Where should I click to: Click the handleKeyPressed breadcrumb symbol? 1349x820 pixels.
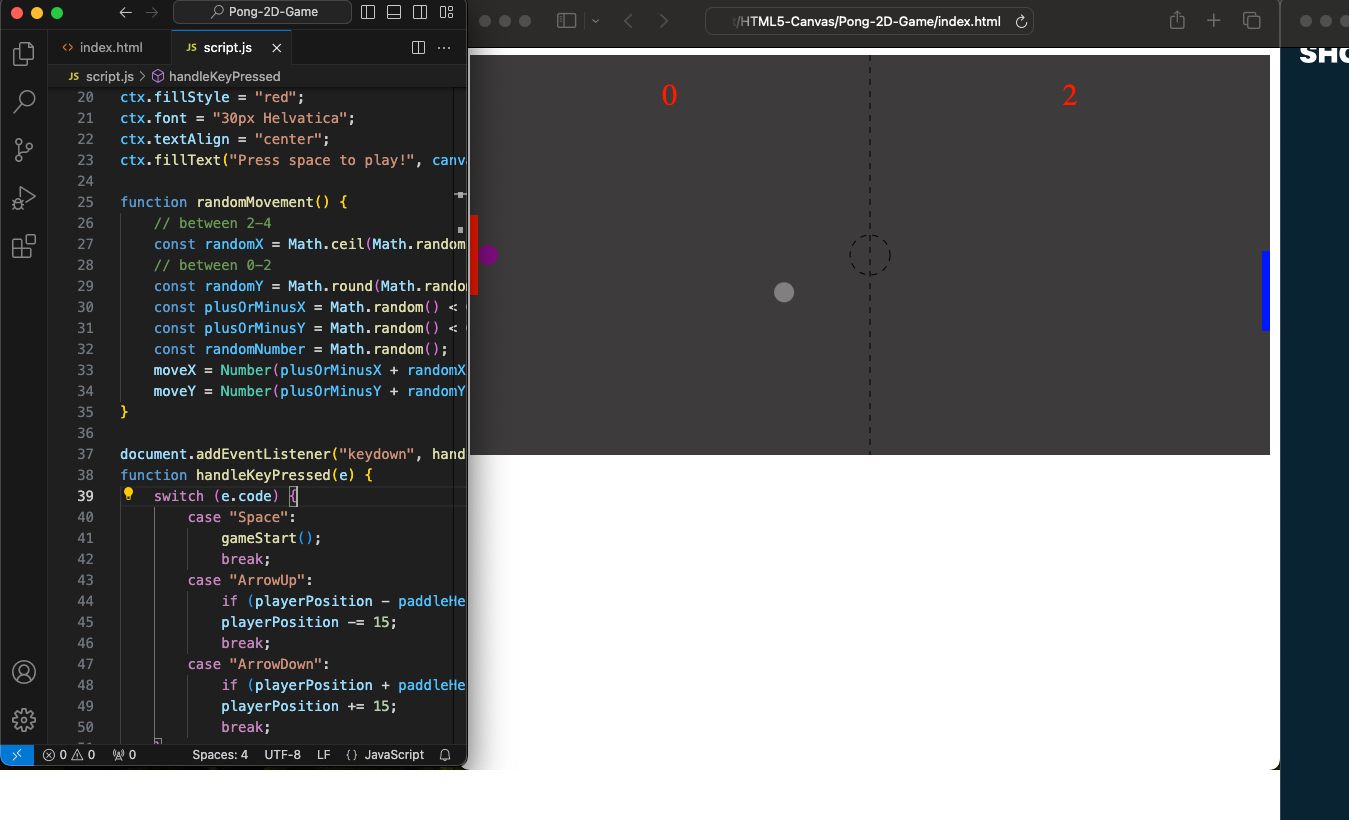coord(216,76)
